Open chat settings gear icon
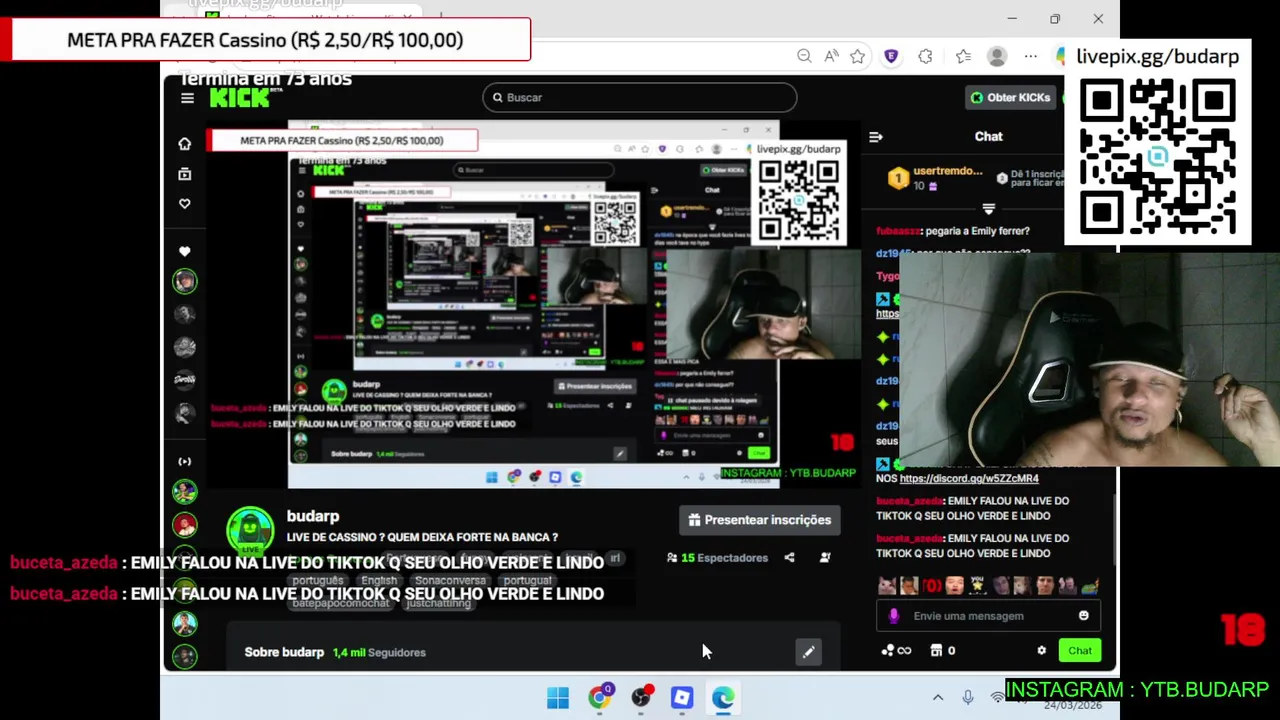Image resolution: width=1280 pixels, height=720 pixels. (x=1041, y=651)
